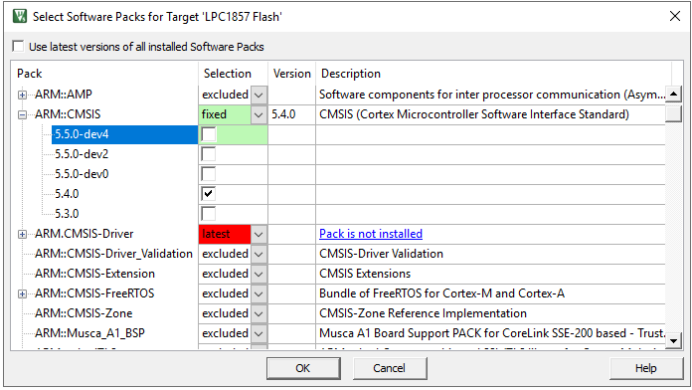Open the fixed selection dropdown for ARM::CMSIS
Image resolution: width=692 pixels, height=390 pixels.
[259, 115]
